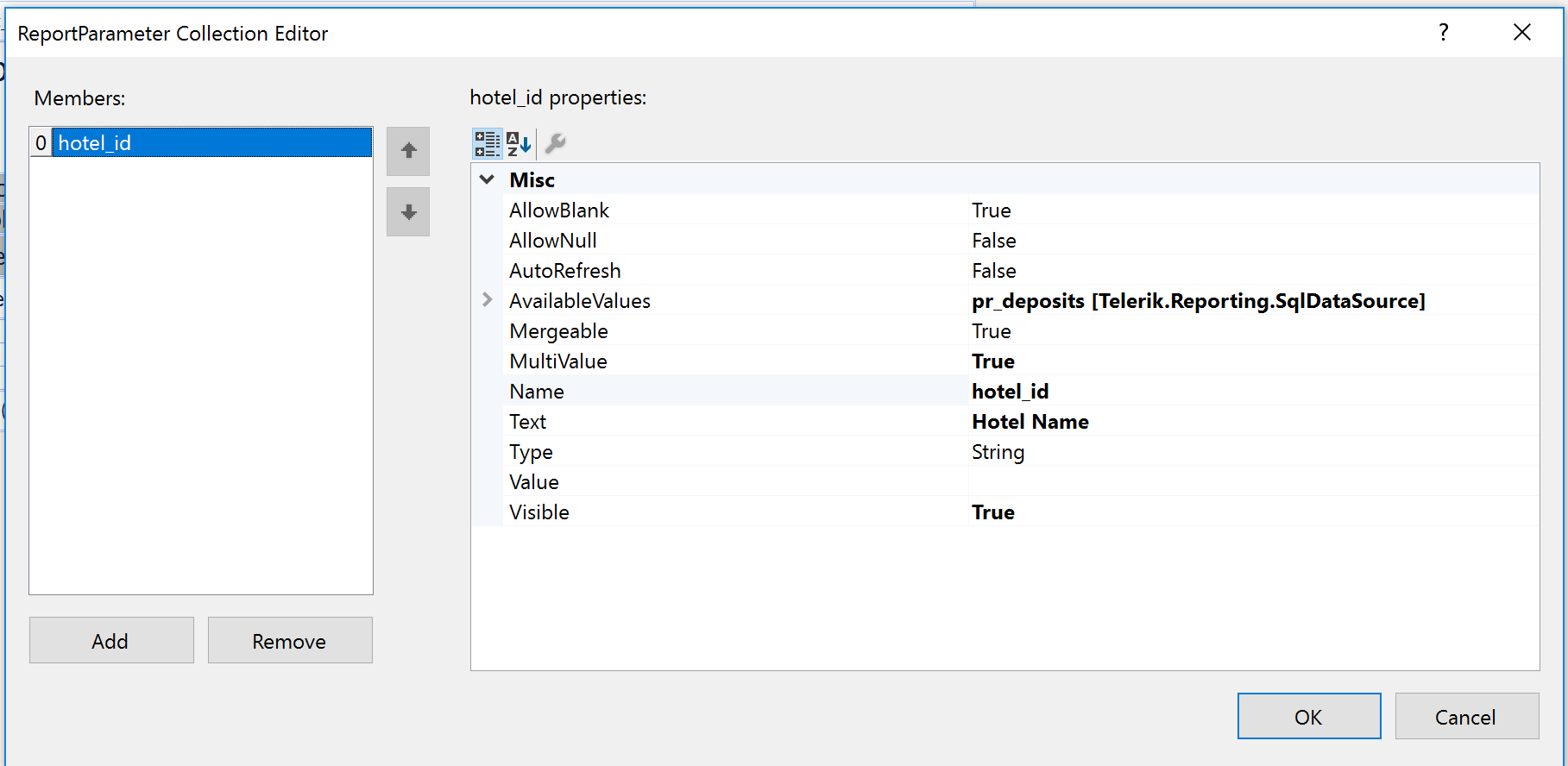Click the Text value Hotel Name
The image size is (1568, 766).
[1030, 422]
